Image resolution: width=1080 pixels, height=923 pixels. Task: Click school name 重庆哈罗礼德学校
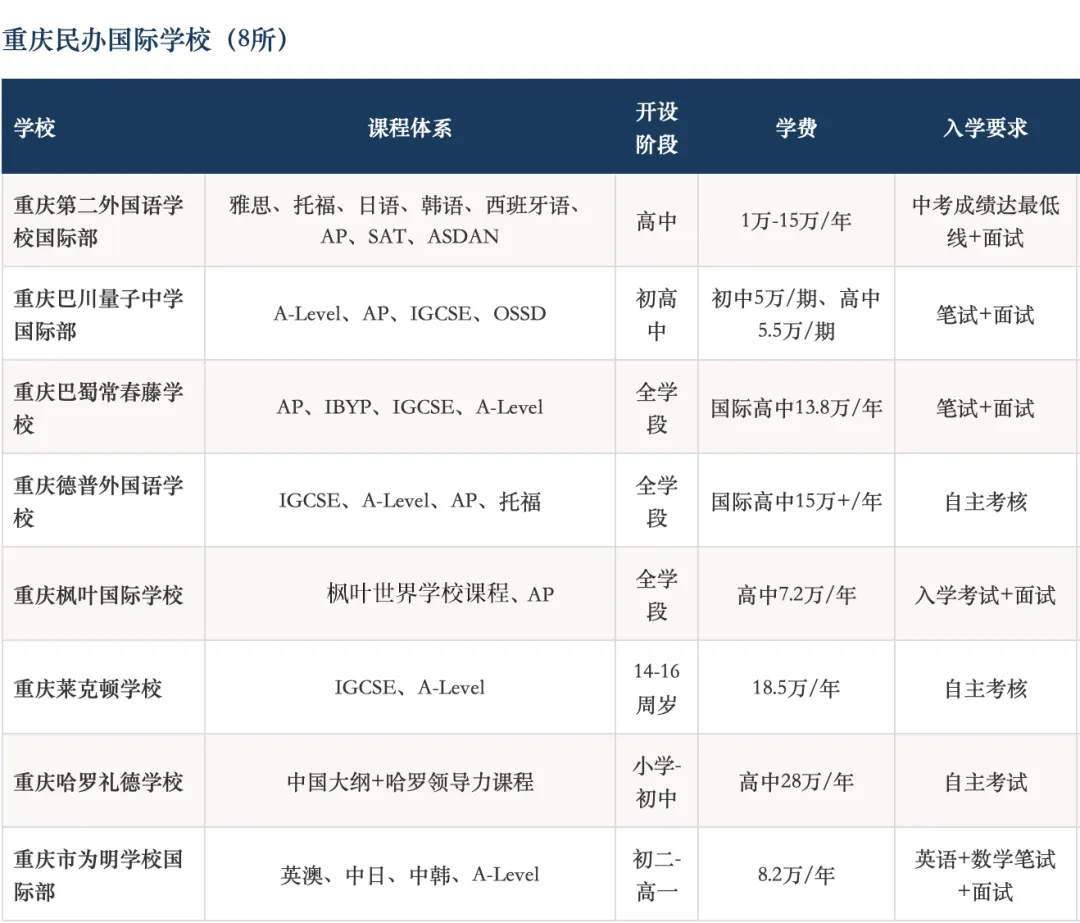(x=98, y=782)
